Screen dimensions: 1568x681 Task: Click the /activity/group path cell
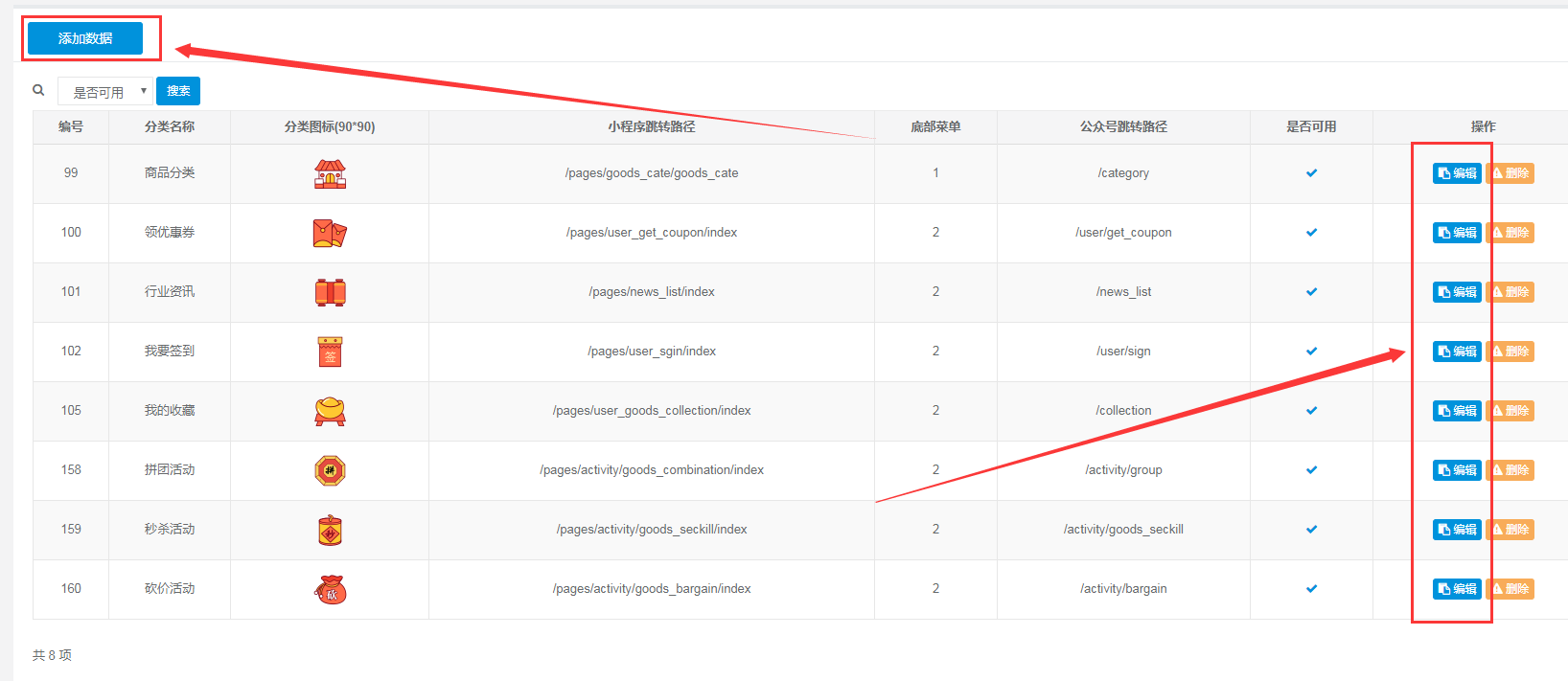point(1123,470)
